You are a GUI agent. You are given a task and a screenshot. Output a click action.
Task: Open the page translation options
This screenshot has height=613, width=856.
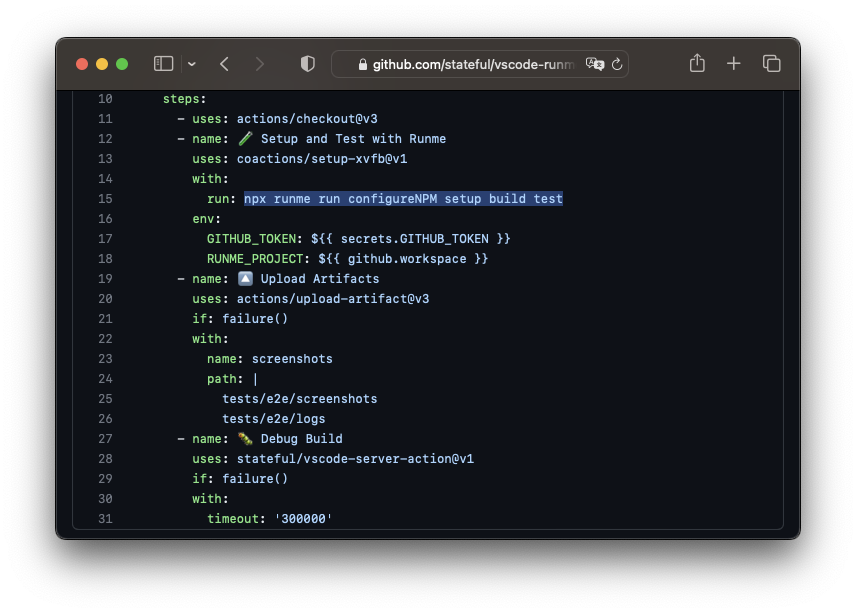click(595, 64)
